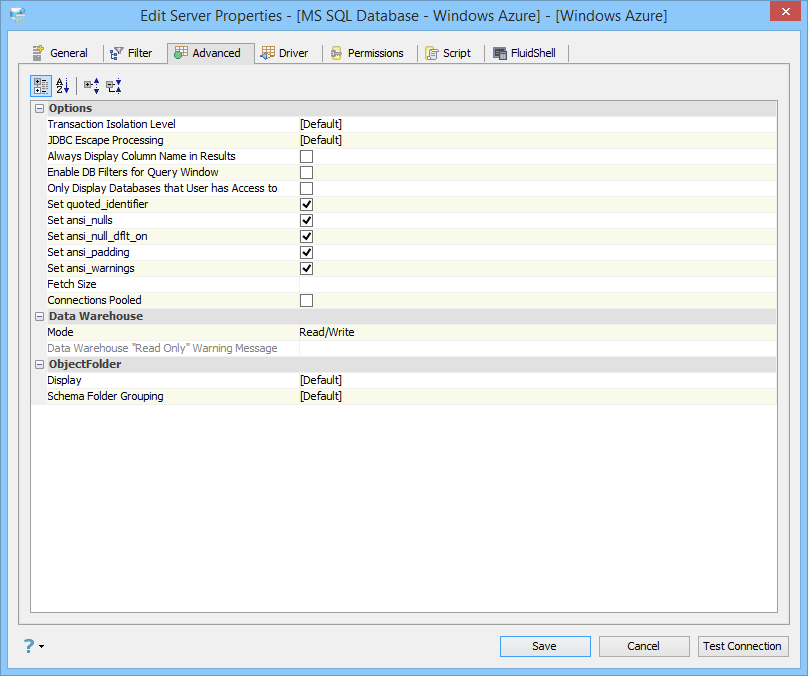Image resolution: width=808 pixels, height=676 pixels.
Task: Select the Display property label
Action: (64, 380)
